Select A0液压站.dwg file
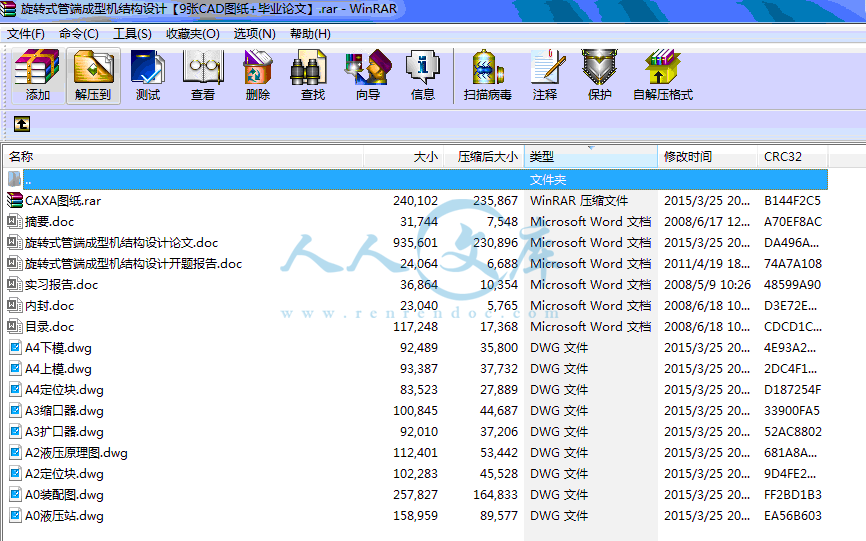Viewport: 866px width, 541px height. tap(64, 515)
